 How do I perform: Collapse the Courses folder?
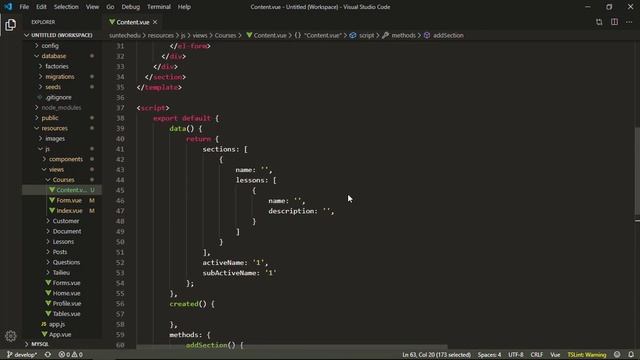coord(63,180)
